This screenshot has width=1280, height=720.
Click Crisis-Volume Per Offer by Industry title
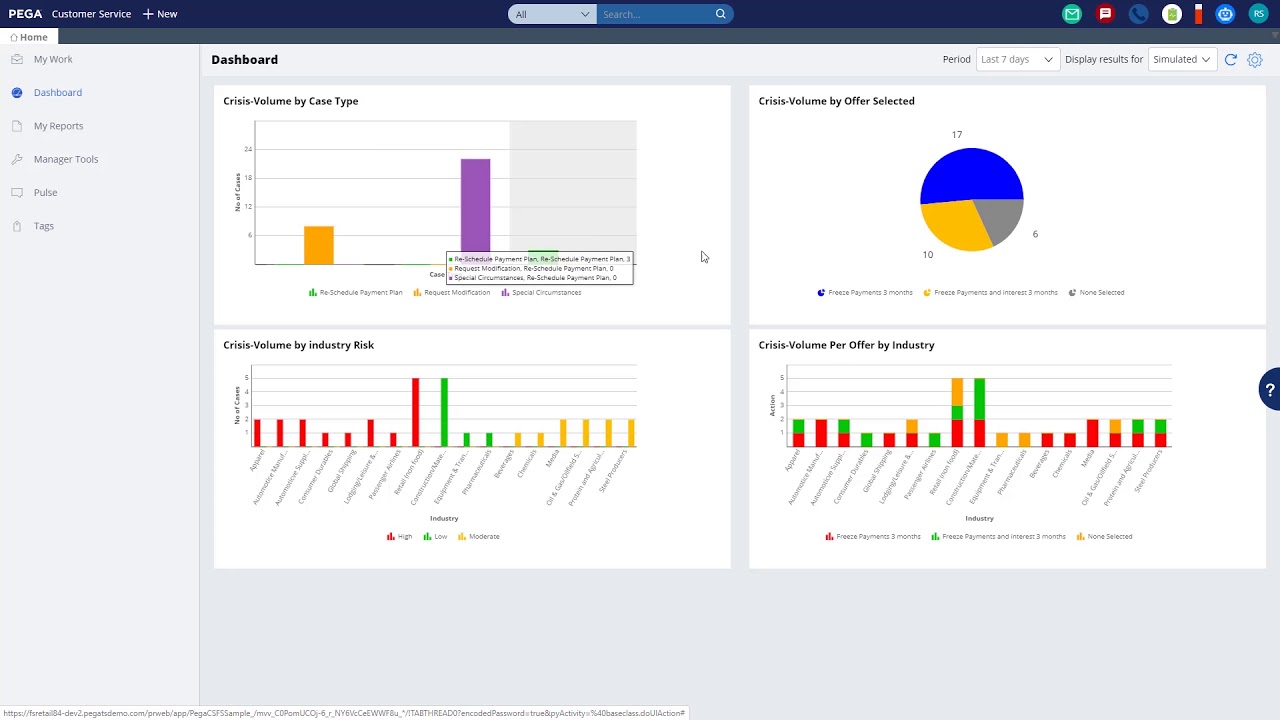click(846, 345)
